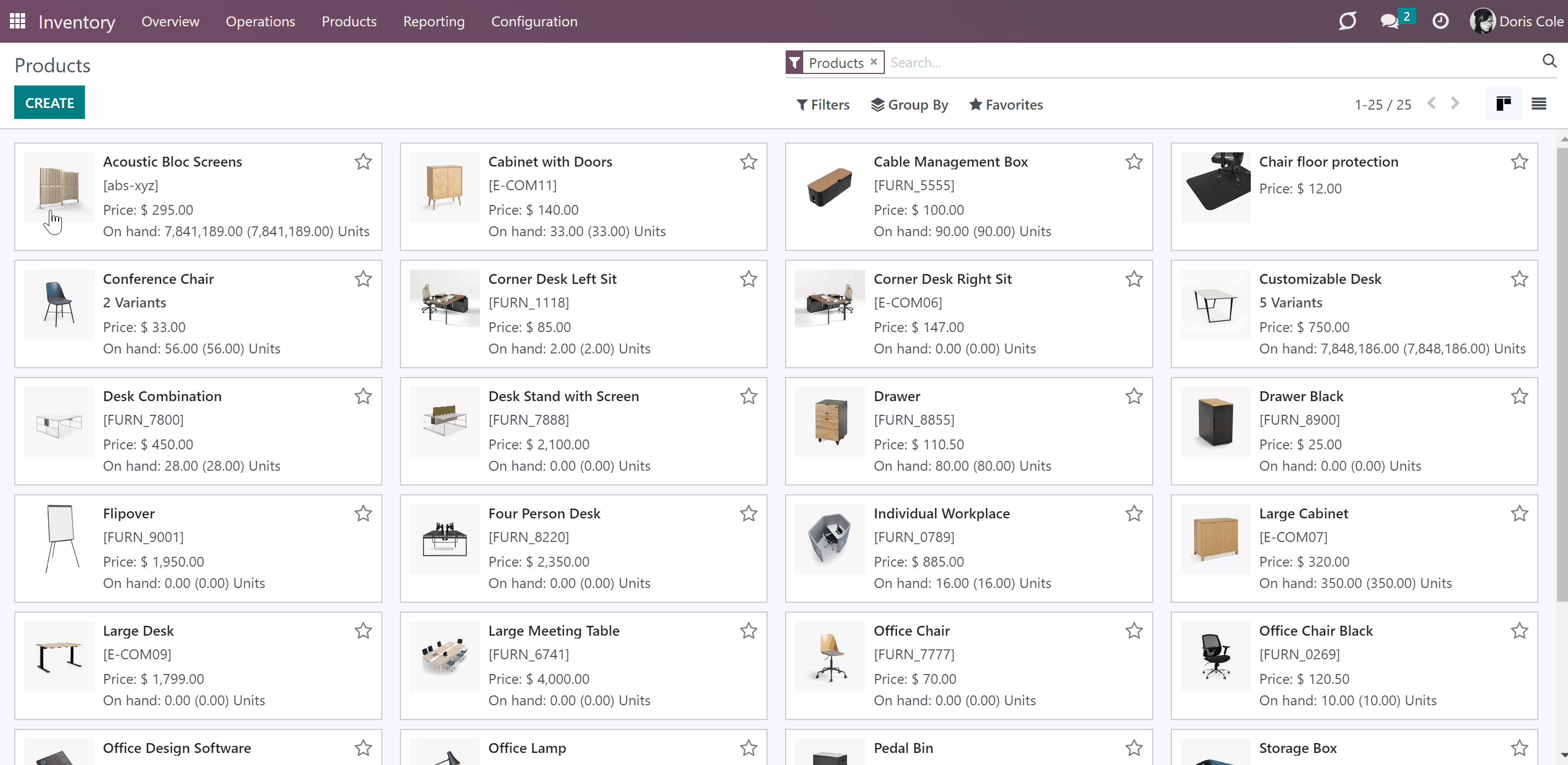Mark Storage Box as favorite
The height and width of the screenshot is (765, 1568).
click(1519, 748)
